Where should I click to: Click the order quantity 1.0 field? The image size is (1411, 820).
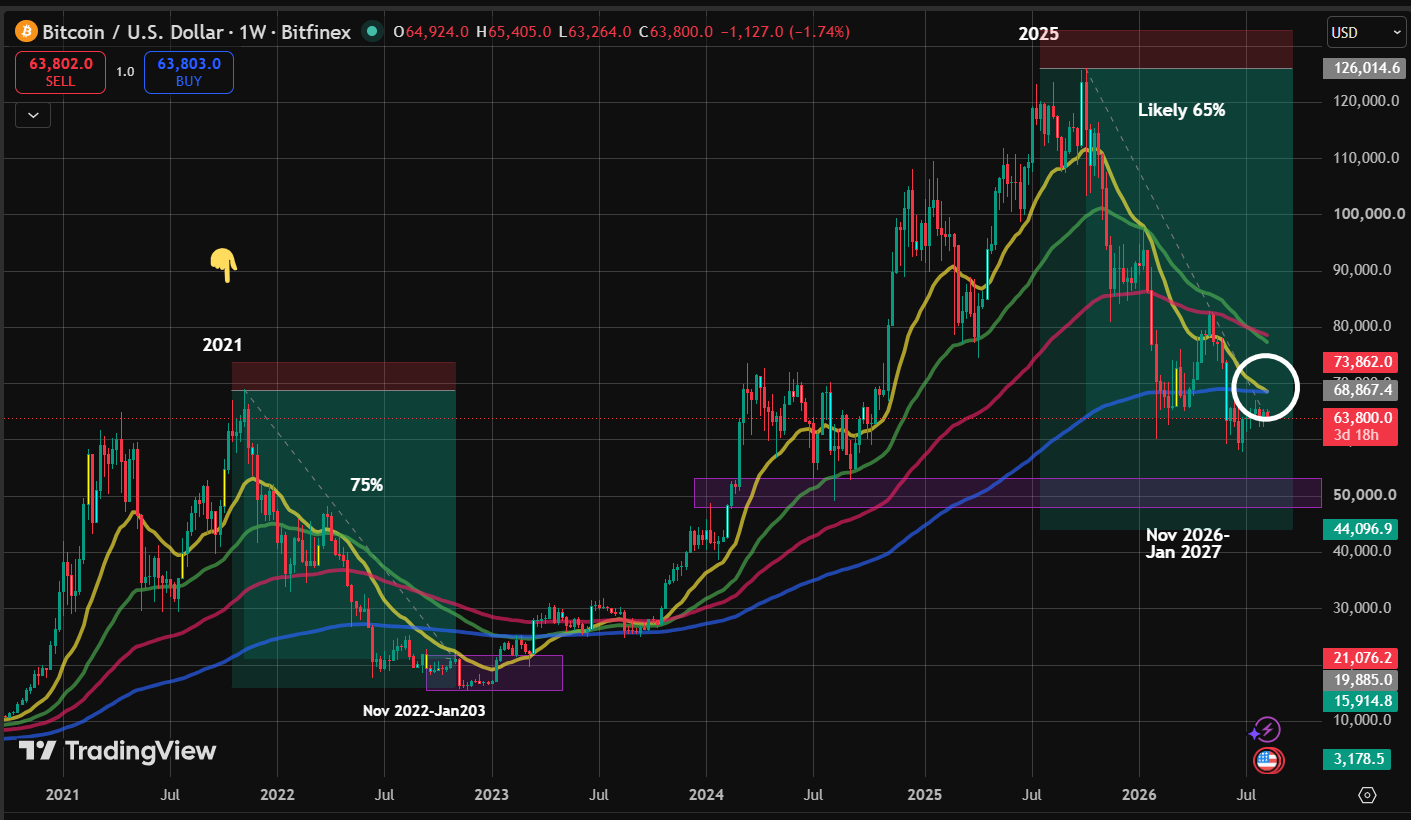125,72
